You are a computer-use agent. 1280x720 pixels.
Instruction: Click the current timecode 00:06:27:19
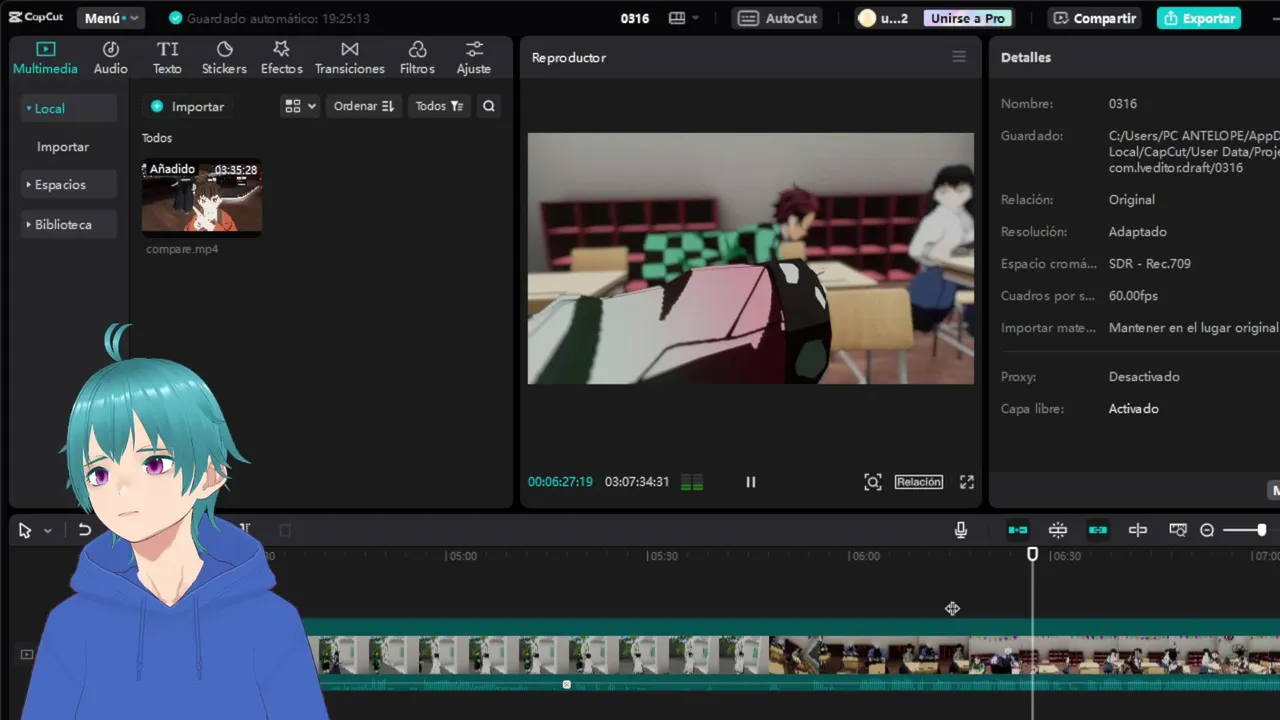[560, 482]
